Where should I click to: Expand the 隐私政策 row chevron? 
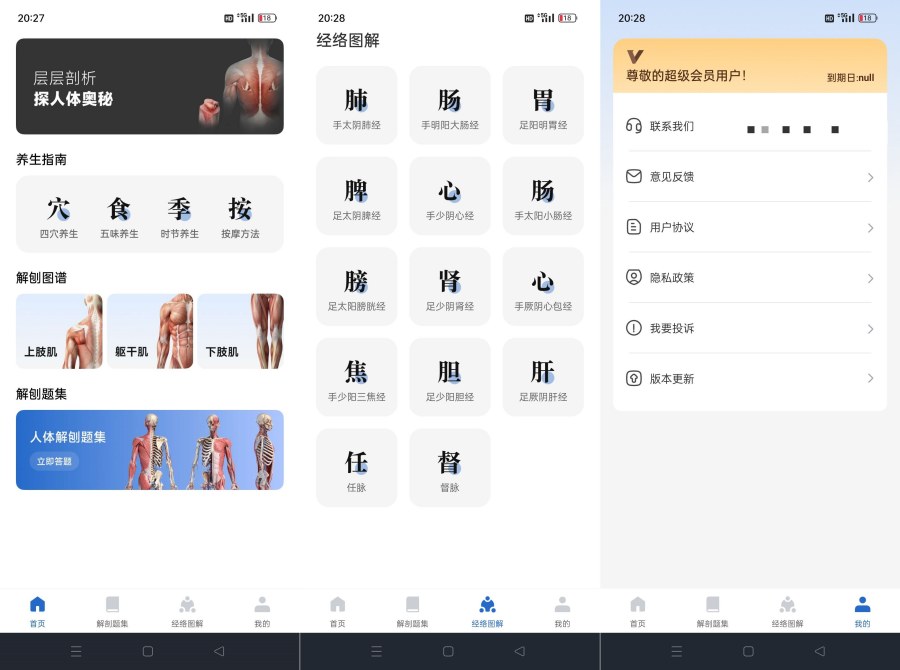(868, 277)
